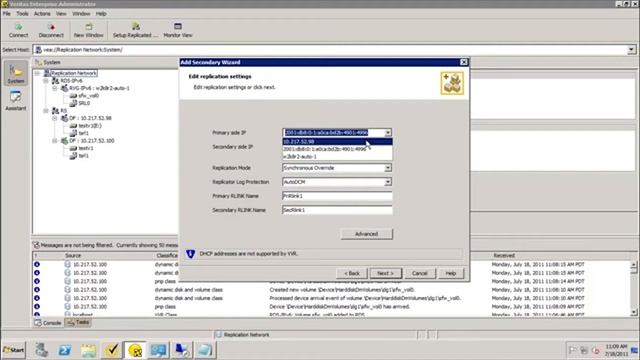Click the checkmark application taskbar icon
This screenshot has height=360, width=640.
(x=111, y=350)
